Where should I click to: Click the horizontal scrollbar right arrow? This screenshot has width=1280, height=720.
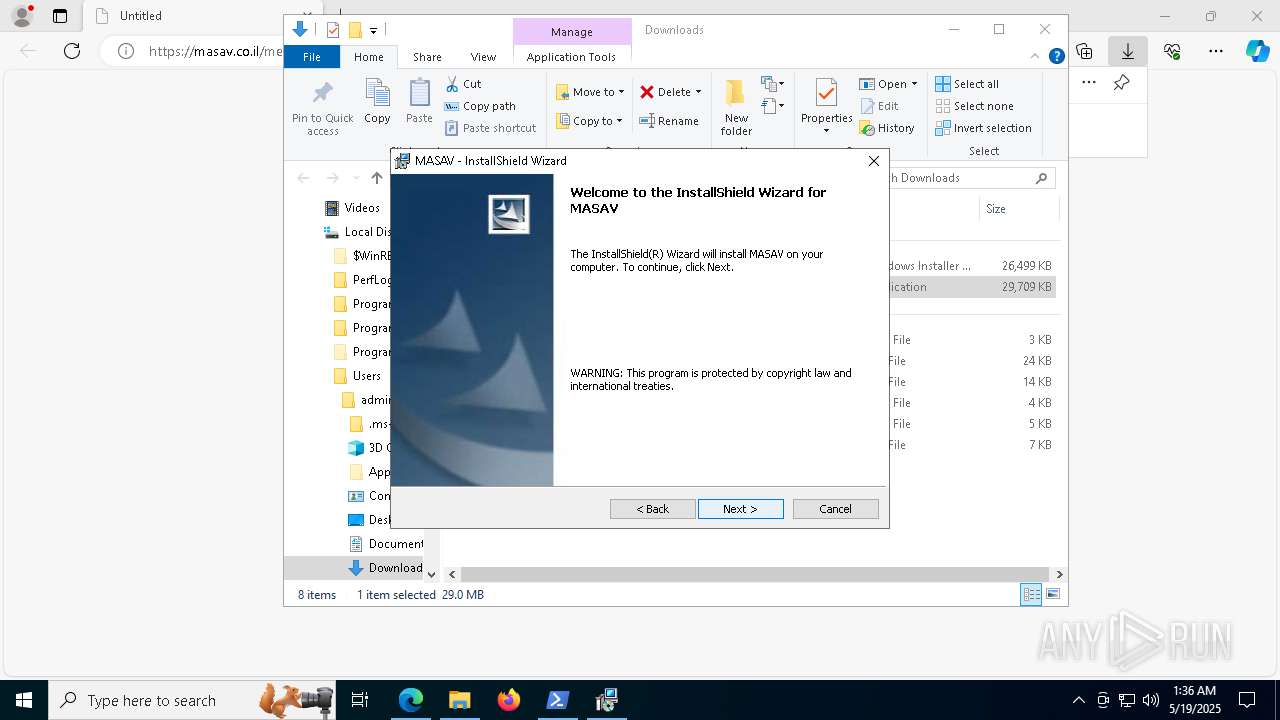point(1059,574)
